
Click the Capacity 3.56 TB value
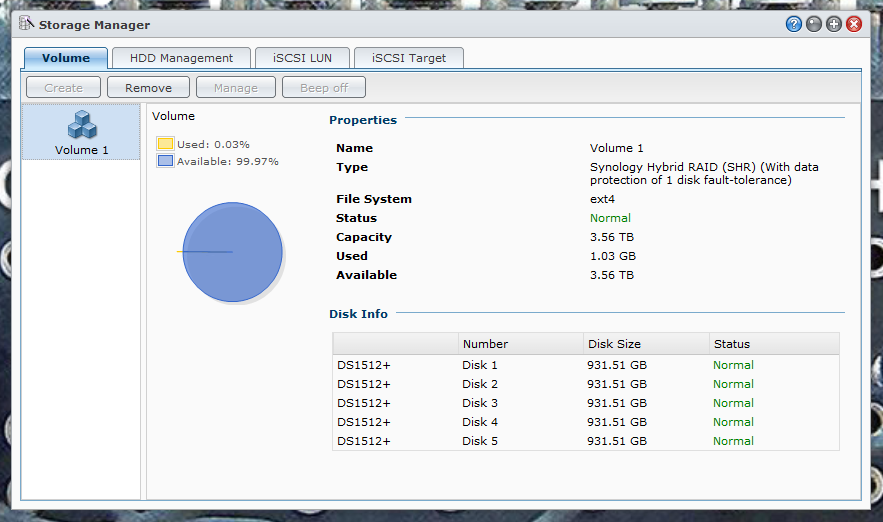tap(612, 237)
